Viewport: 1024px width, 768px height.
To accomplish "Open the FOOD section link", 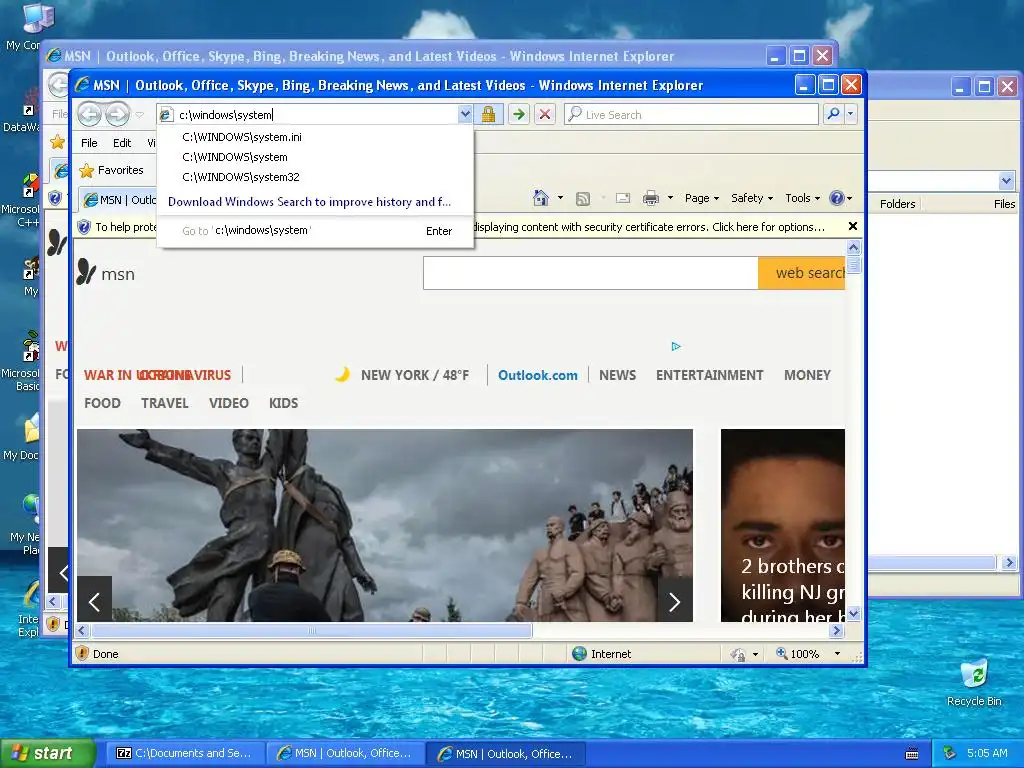I will point(103,404).
